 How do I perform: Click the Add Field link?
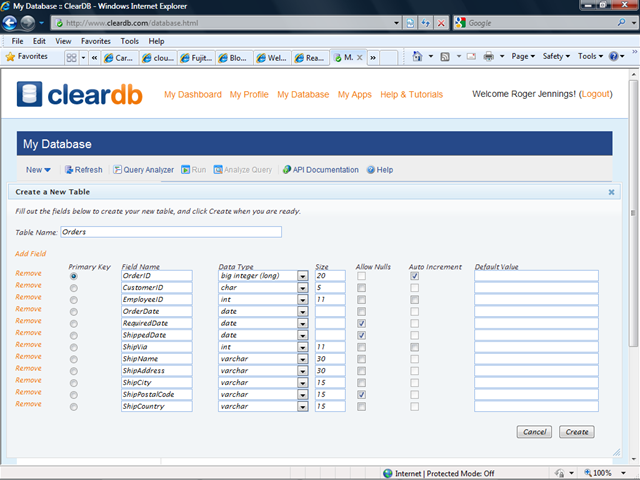31,253
